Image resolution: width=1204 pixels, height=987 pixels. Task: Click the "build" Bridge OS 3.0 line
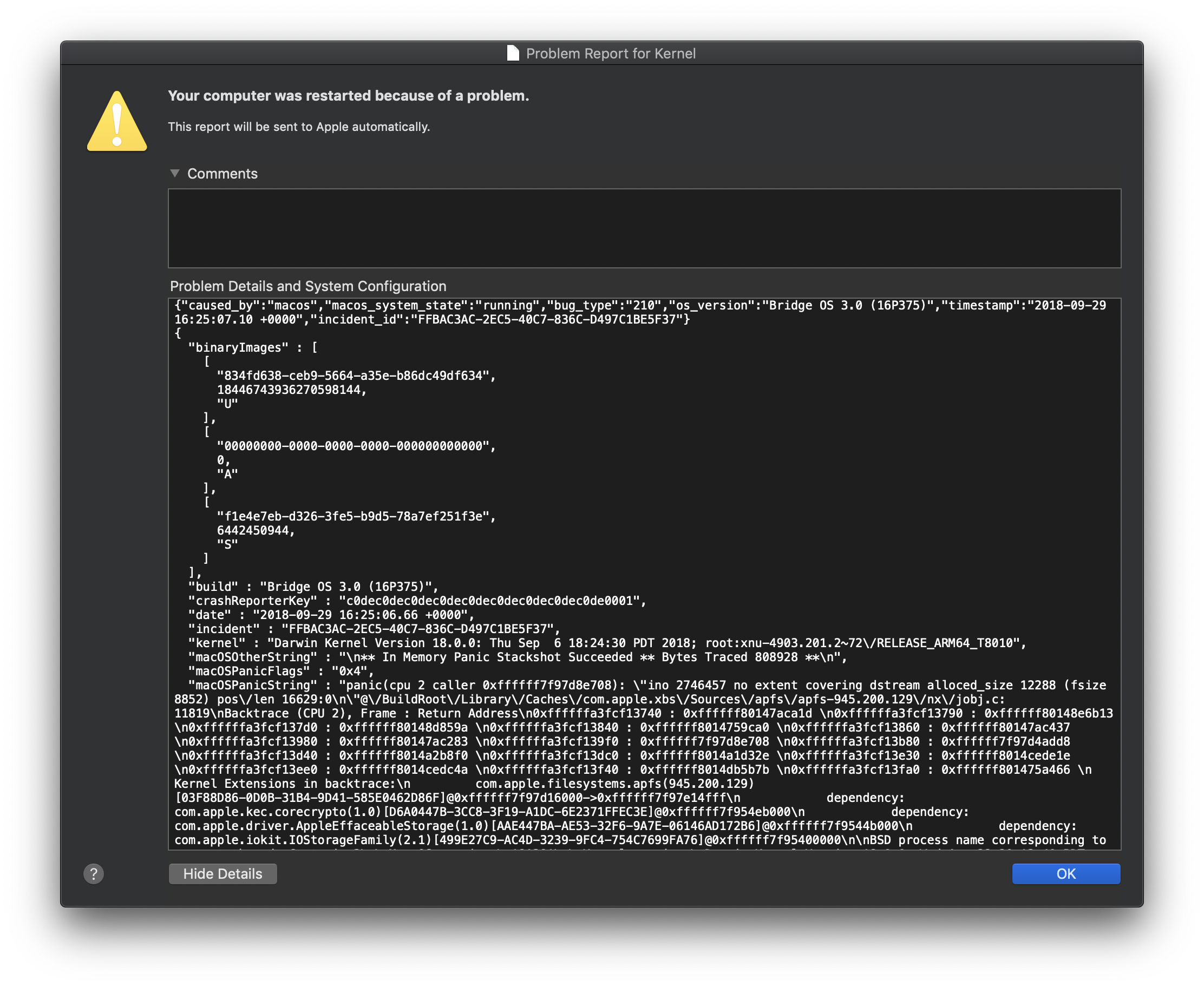point(313,587)
